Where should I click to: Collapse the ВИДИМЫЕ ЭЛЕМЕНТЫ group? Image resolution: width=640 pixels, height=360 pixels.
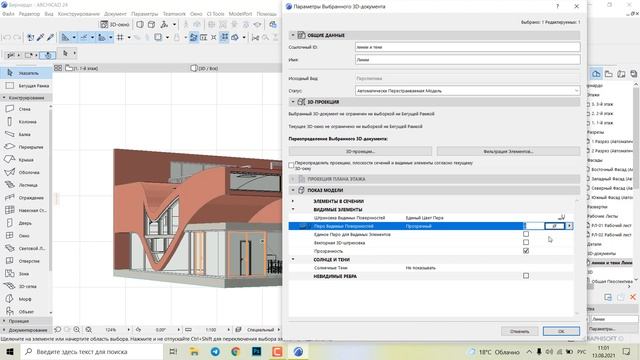pos(293,209)
